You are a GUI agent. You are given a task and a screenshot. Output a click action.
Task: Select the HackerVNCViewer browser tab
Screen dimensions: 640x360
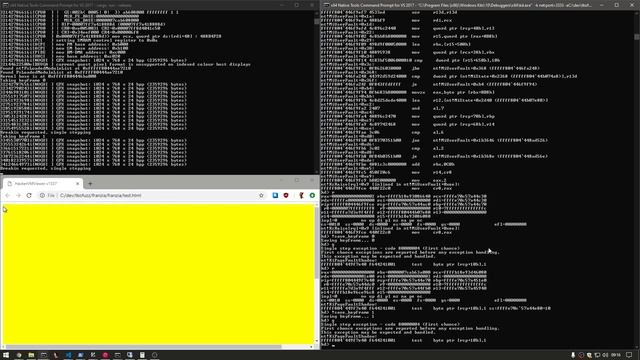(42, 184)
